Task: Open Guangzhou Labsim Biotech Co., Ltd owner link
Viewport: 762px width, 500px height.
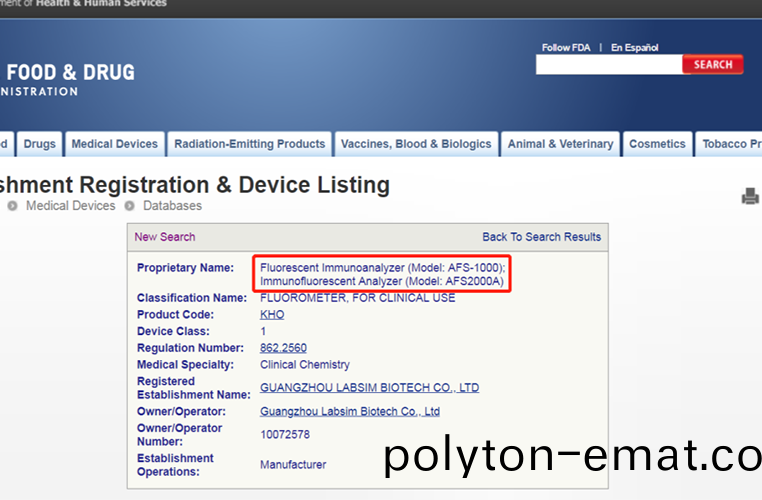Action: 350,412
